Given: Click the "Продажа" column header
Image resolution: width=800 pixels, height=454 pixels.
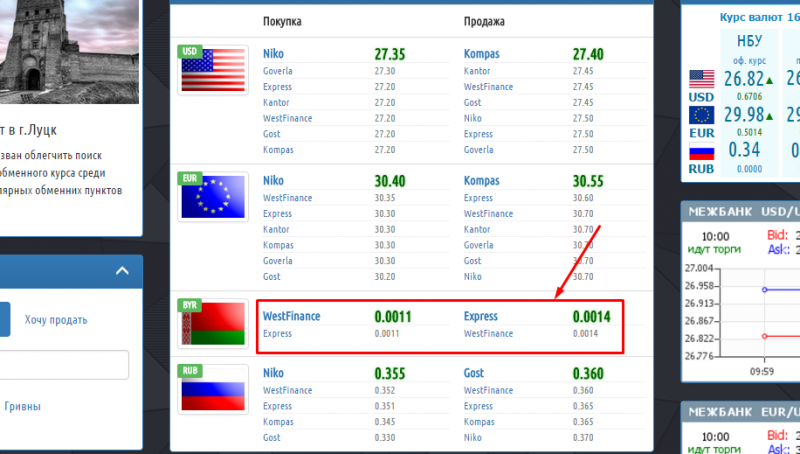Looking at the screenshot, I should [x=484, y=21].
